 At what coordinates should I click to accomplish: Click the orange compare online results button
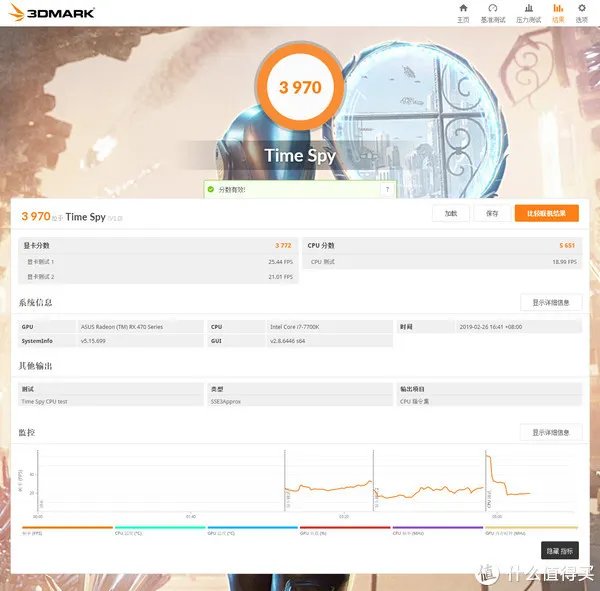tap(546, 213)
